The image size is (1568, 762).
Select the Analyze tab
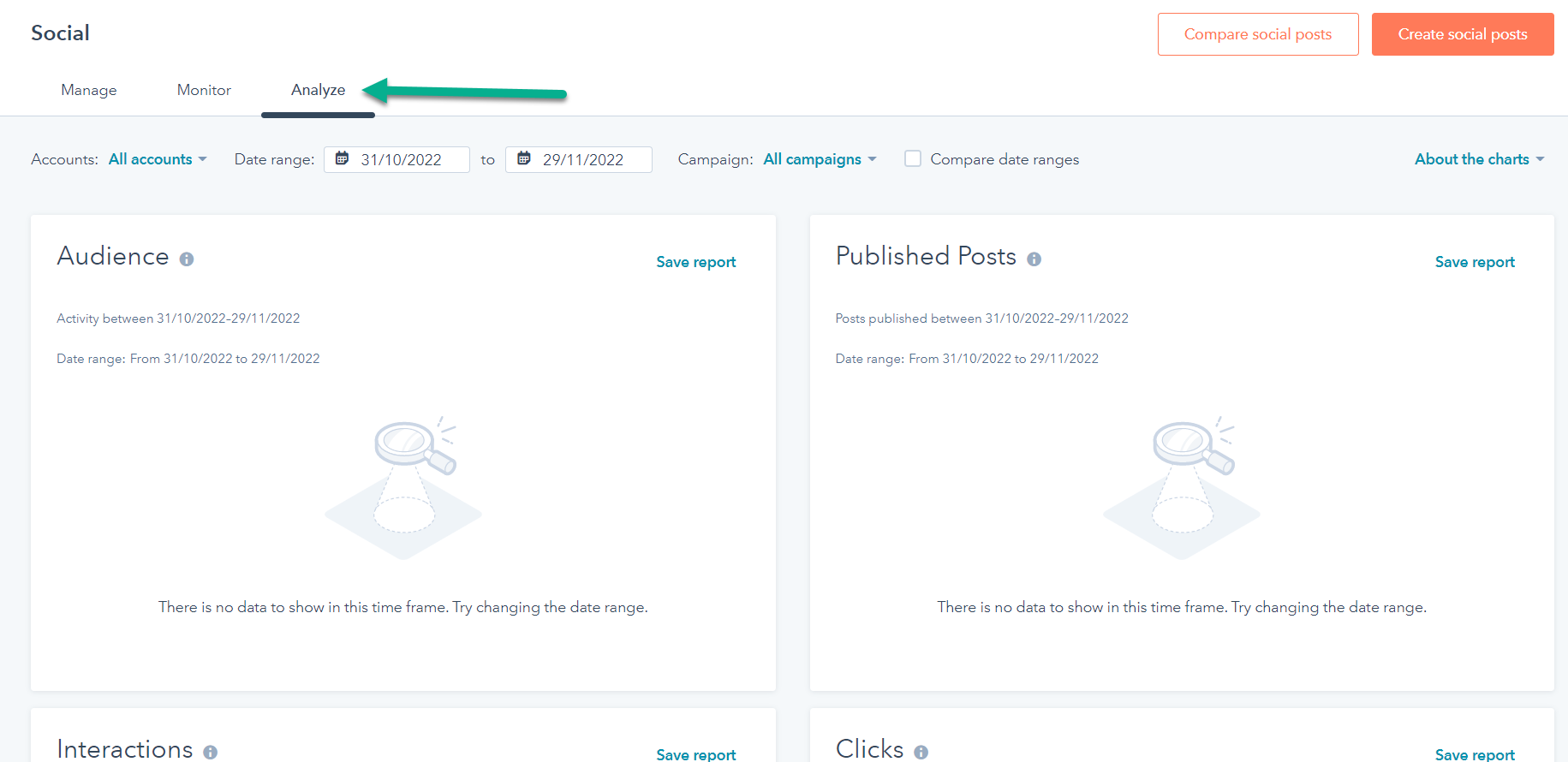tap(319, 90)
